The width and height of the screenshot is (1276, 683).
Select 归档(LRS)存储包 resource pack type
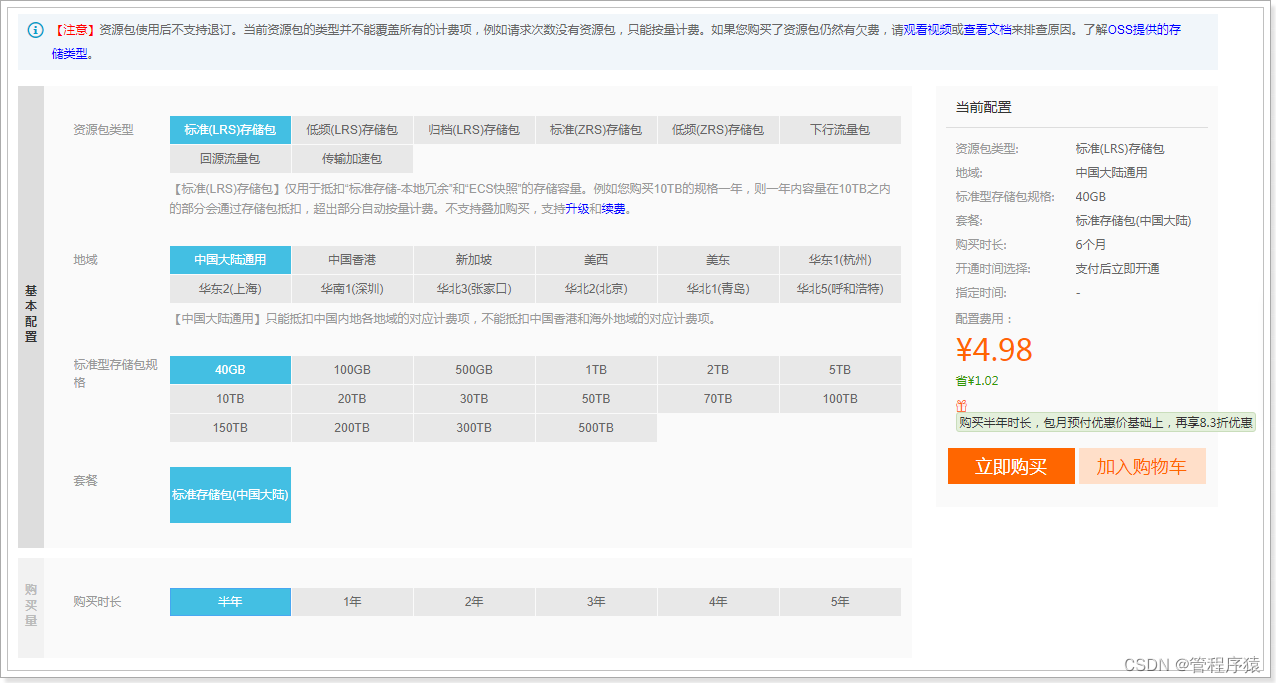click(473, 129)
